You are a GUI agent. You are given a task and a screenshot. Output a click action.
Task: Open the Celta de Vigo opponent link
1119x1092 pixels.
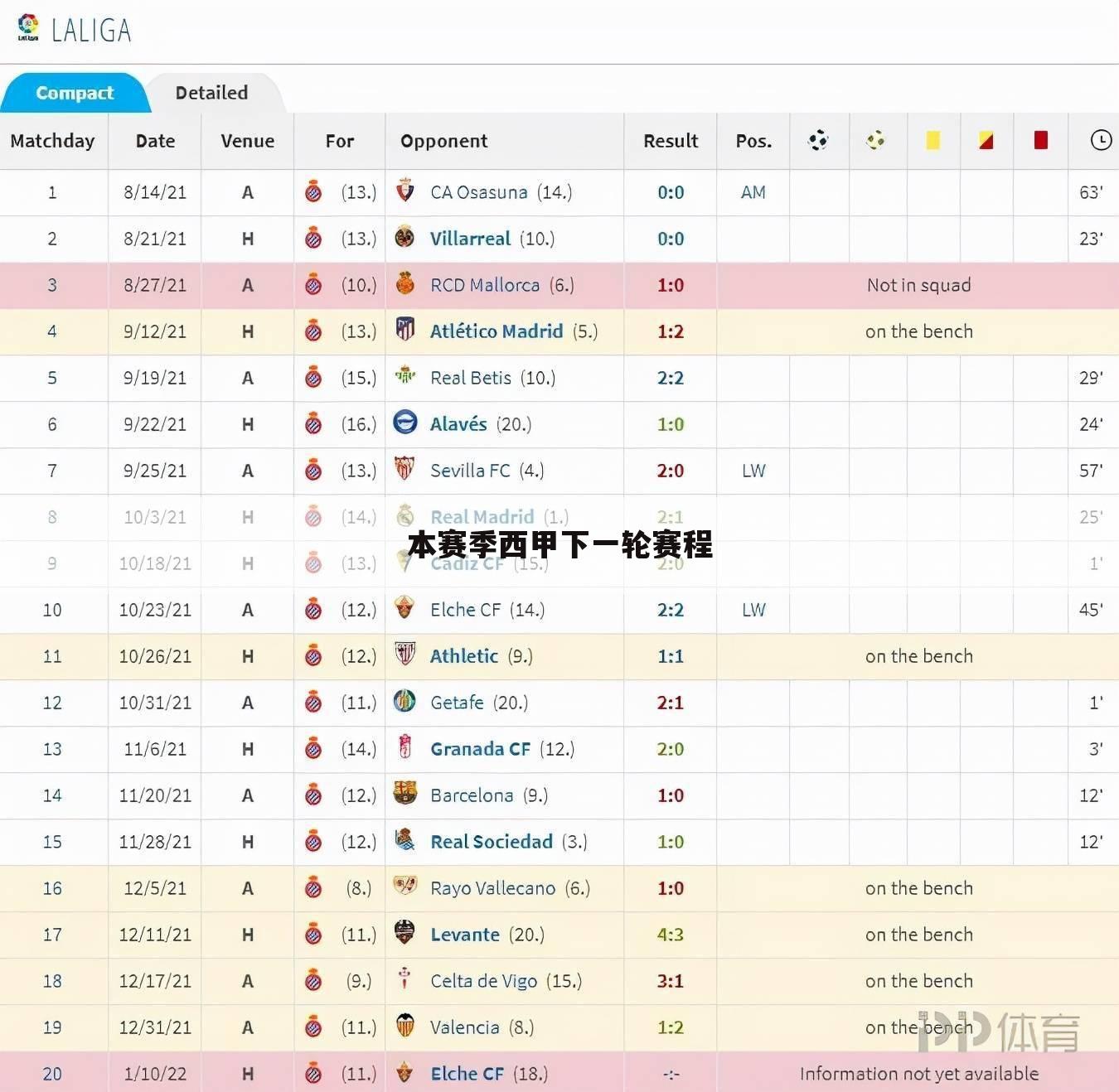point(483,981)
